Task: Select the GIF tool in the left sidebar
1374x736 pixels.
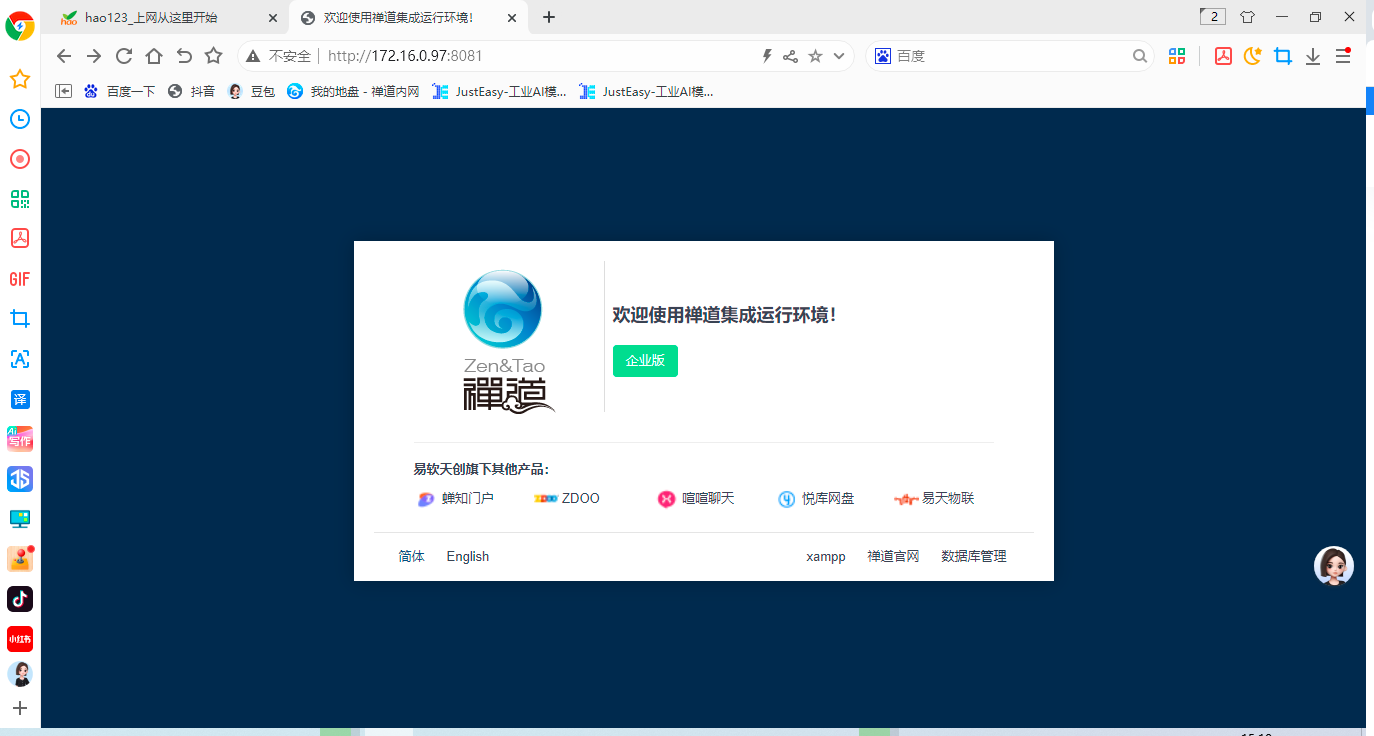Action: (19, 279)
